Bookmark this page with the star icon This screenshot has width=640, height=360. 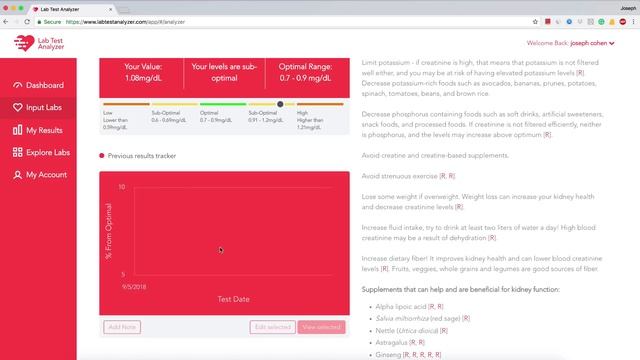(535, 22)
